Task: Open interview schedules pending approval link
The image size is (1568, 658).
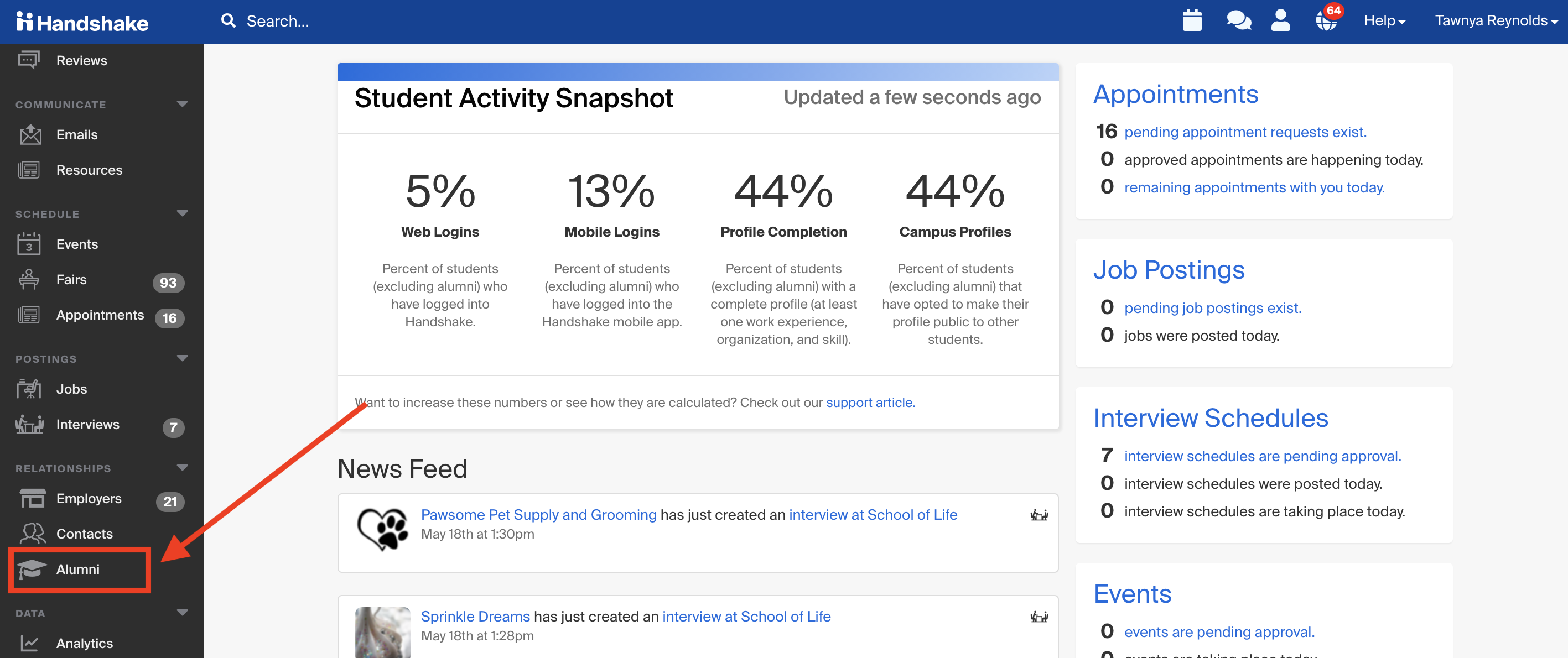Action: pyautogui.click(x=1263, y=456)
